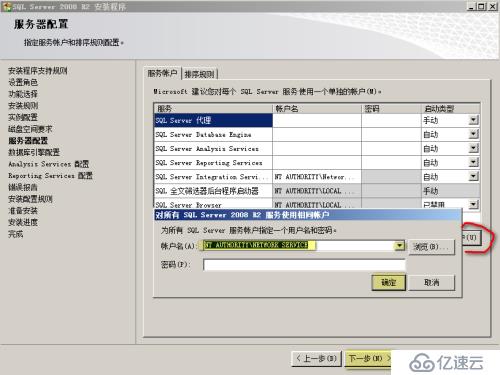This screenshot has width=500, height=375.
Task: Open startup type dropdown for SQL Server Integration Services
Action: coord(473,176)
